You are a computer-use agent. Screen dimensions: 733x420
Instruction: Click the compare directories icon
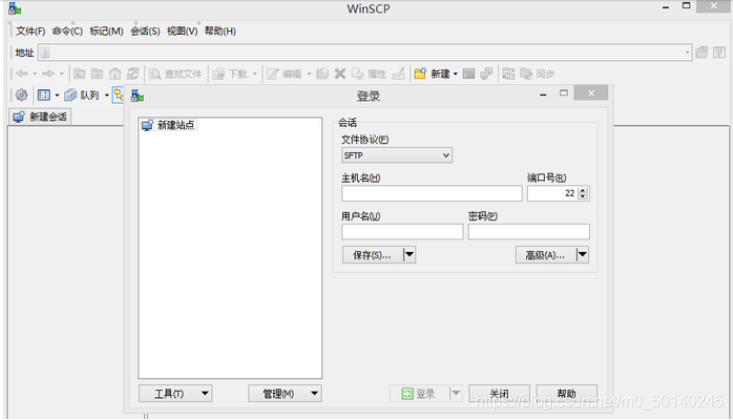pyautogui.click(x=508, y=73)
